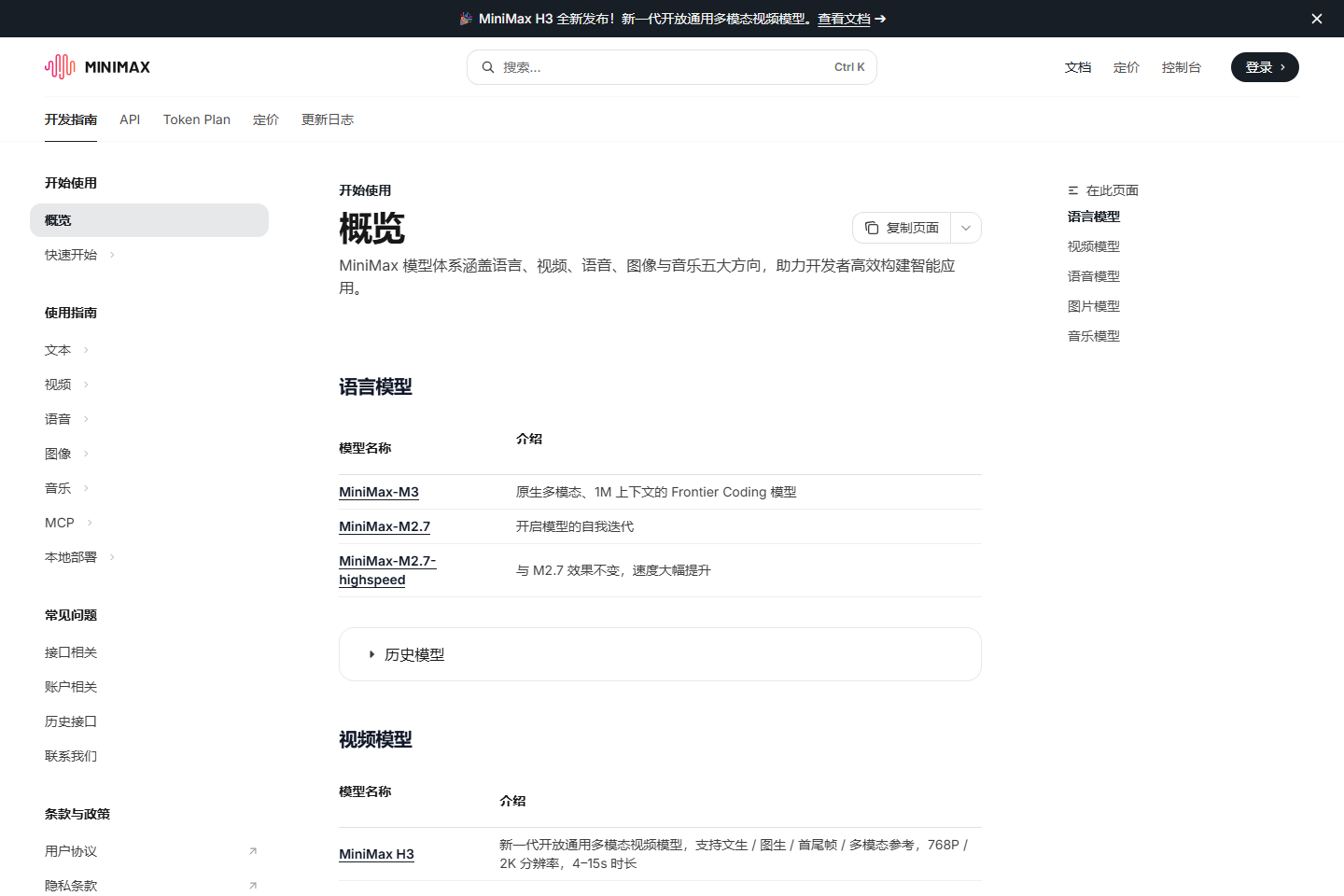Image resolution: width=1344 pixels, height=896 pixels.
Task: Open 联系我们 in the sidebar
Action: 71,756
